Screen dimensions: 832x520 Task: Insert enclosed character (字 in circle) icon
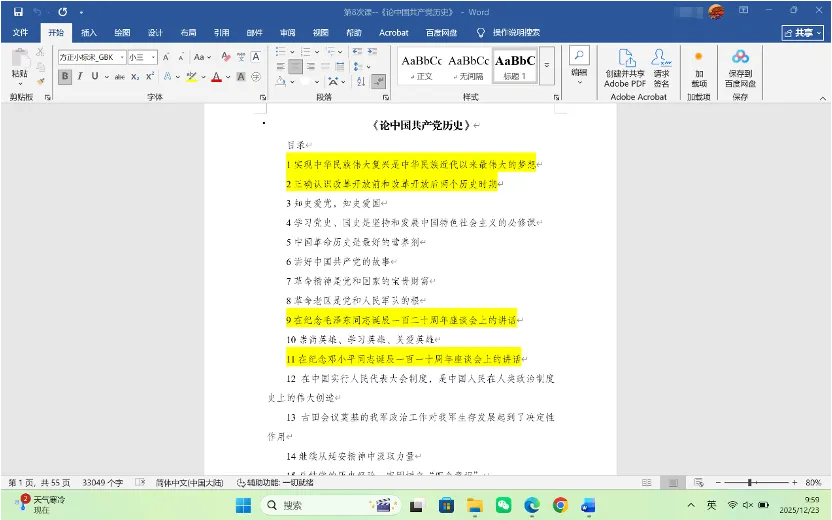256,76
